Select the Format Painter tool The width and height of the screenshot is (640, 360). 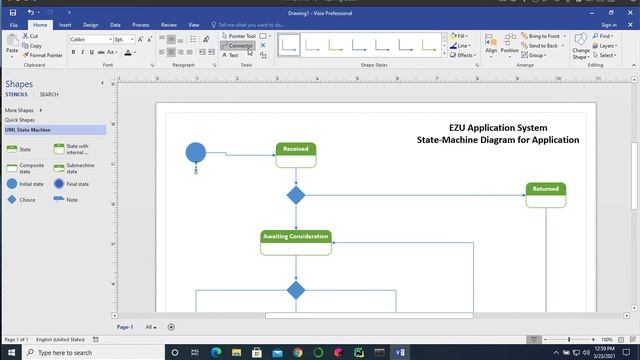coord(43,55)
